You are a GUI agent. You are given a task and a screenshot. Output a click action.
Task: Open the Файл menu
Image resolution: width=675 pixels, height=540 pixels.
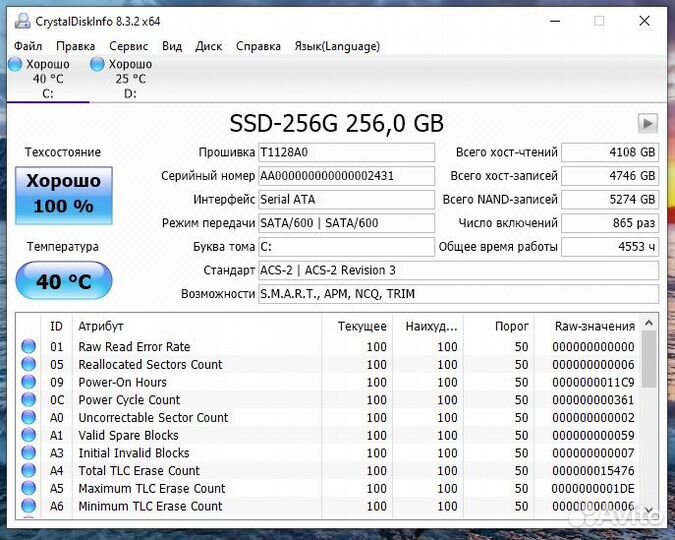point(28,46)
